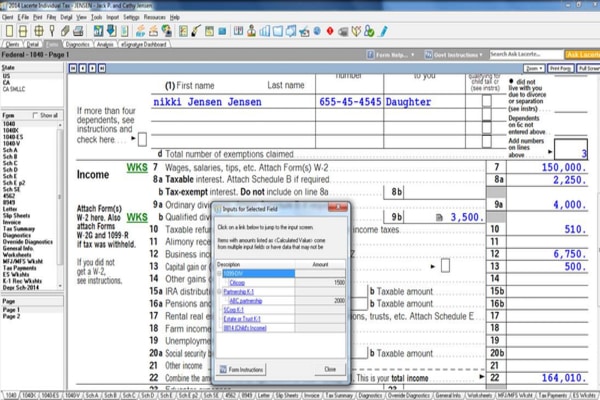Click the open book toolbar icon
The height and width of the screenshot is (400, 600).
click(238, 31)
